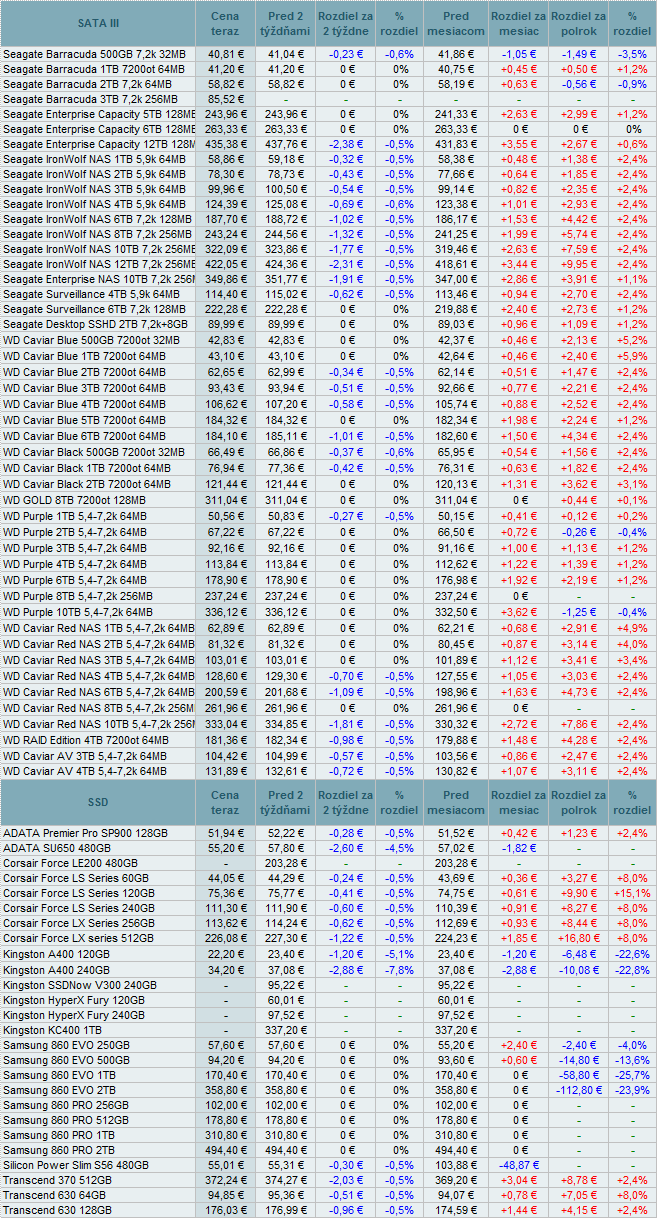Select Seagate Barracuda 3TB 7,2k 256MB
The width and height of the screenshot is (657, 1218).
pos(90,99)
